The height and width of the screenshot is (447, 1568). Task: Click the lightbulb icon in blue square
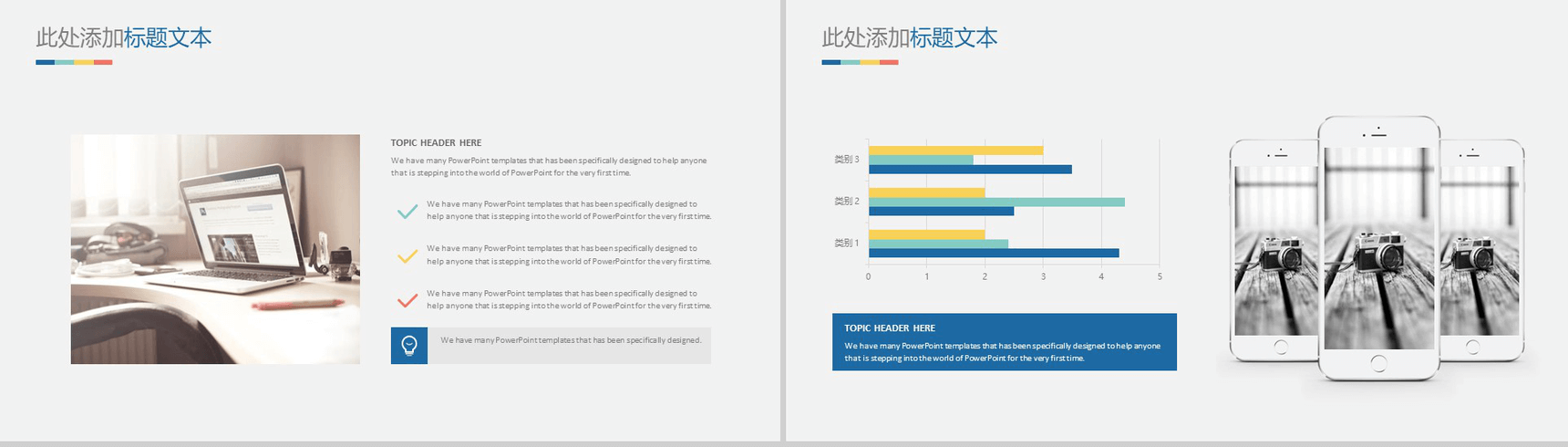pyautogui.click(x=409, y=346)
